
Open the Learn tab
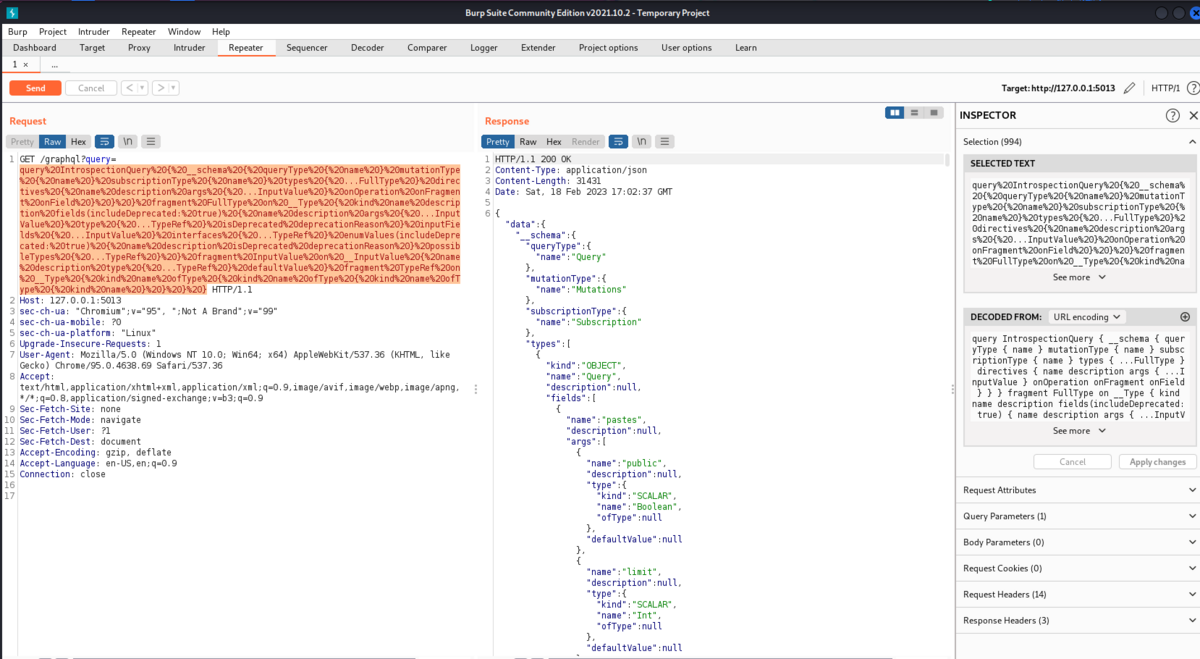[x=746, y=47]
